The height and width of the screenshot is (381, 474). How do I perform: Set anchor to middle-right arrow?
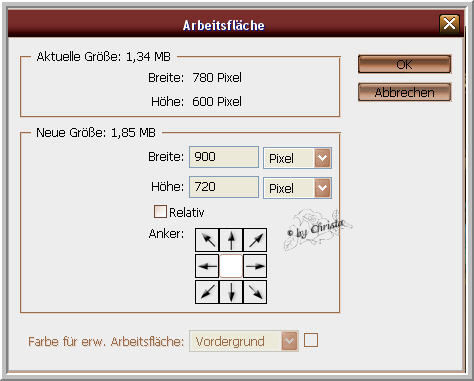tap(255, 266)
